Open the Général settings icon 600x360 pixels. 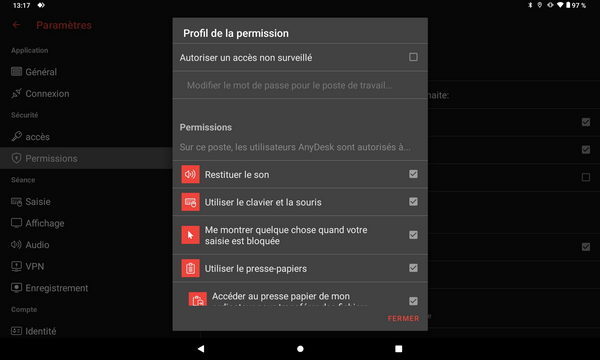tap(16, 72)
